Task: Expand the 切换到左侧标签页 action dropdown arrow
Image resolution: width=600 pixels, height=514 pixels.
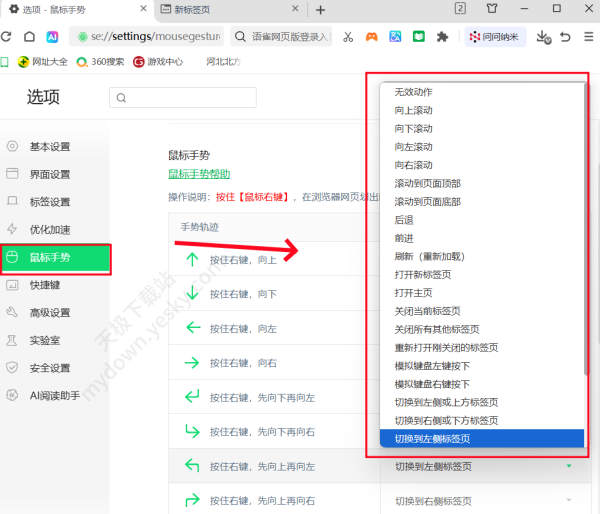Action: click(569, 467)
